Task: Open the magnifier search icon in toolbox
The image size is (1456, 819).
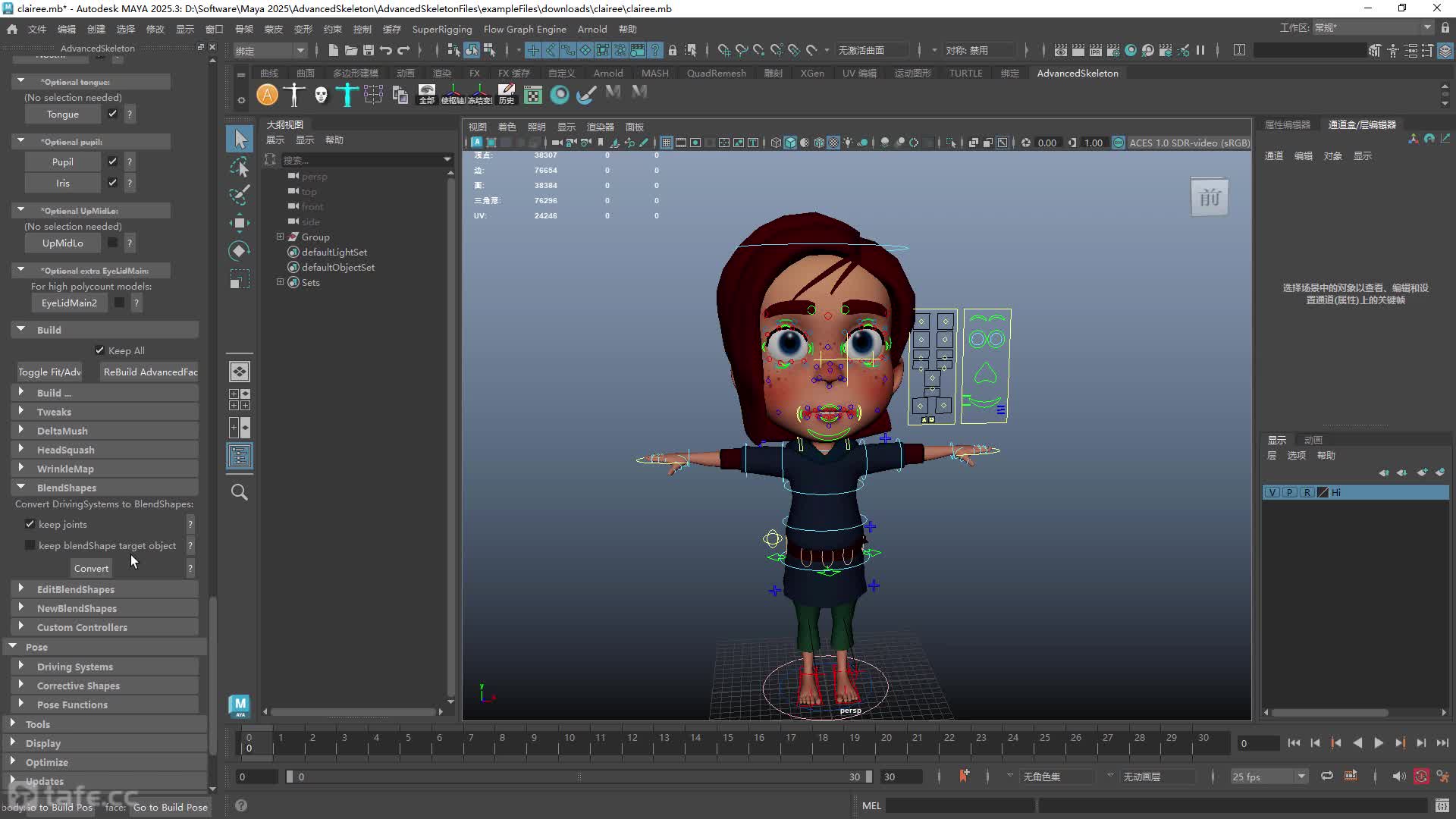Action: 240,492
